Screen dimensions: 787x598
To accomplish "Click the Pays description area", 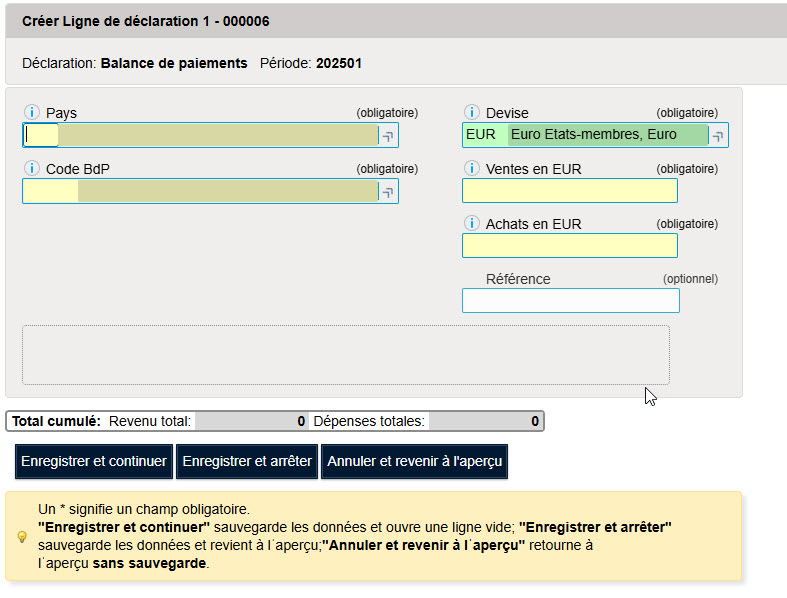I will point(218,136).
